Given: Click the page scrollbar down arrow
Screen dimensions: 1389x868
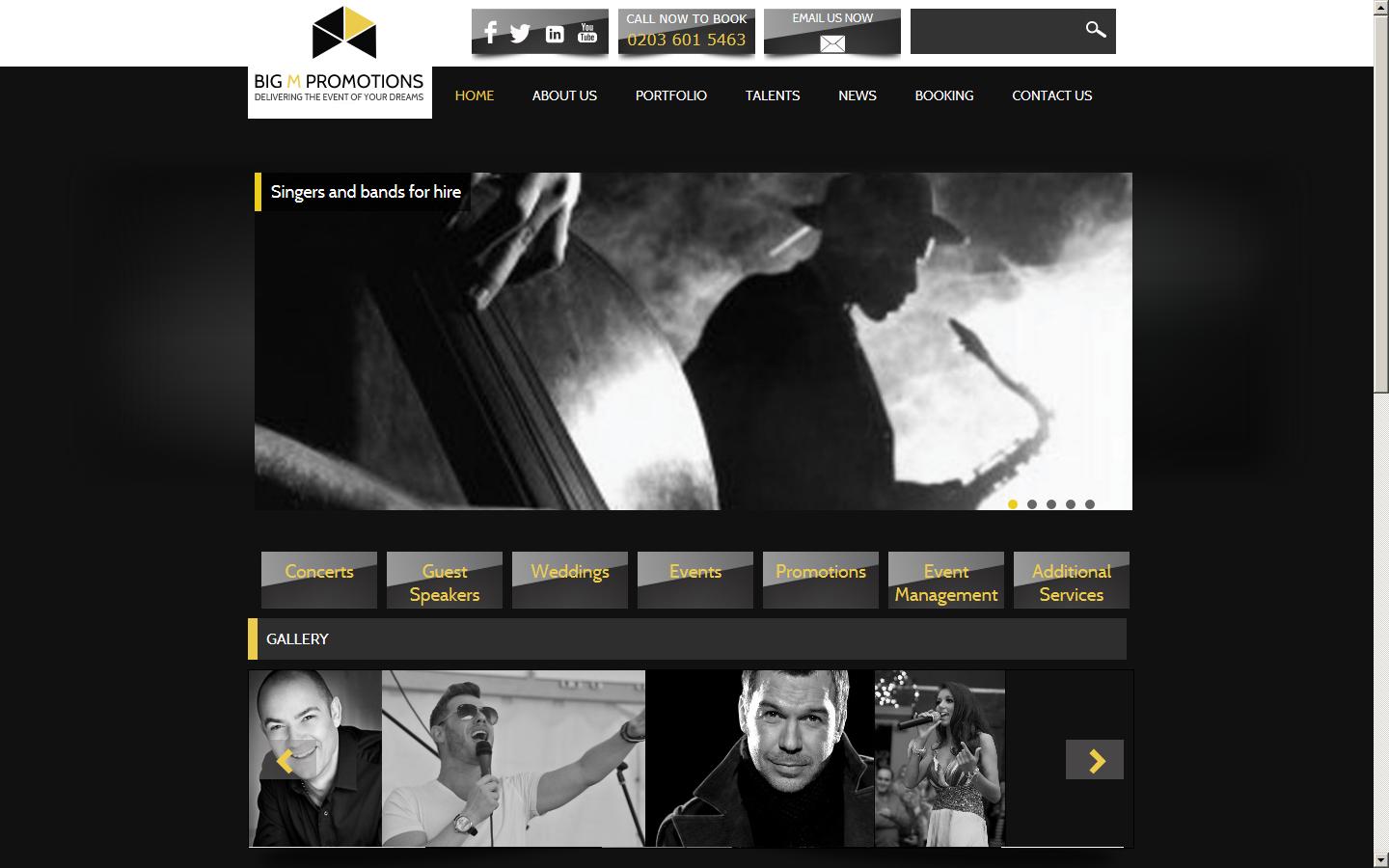Looking at the screenshot, I should pos(1380,859).
